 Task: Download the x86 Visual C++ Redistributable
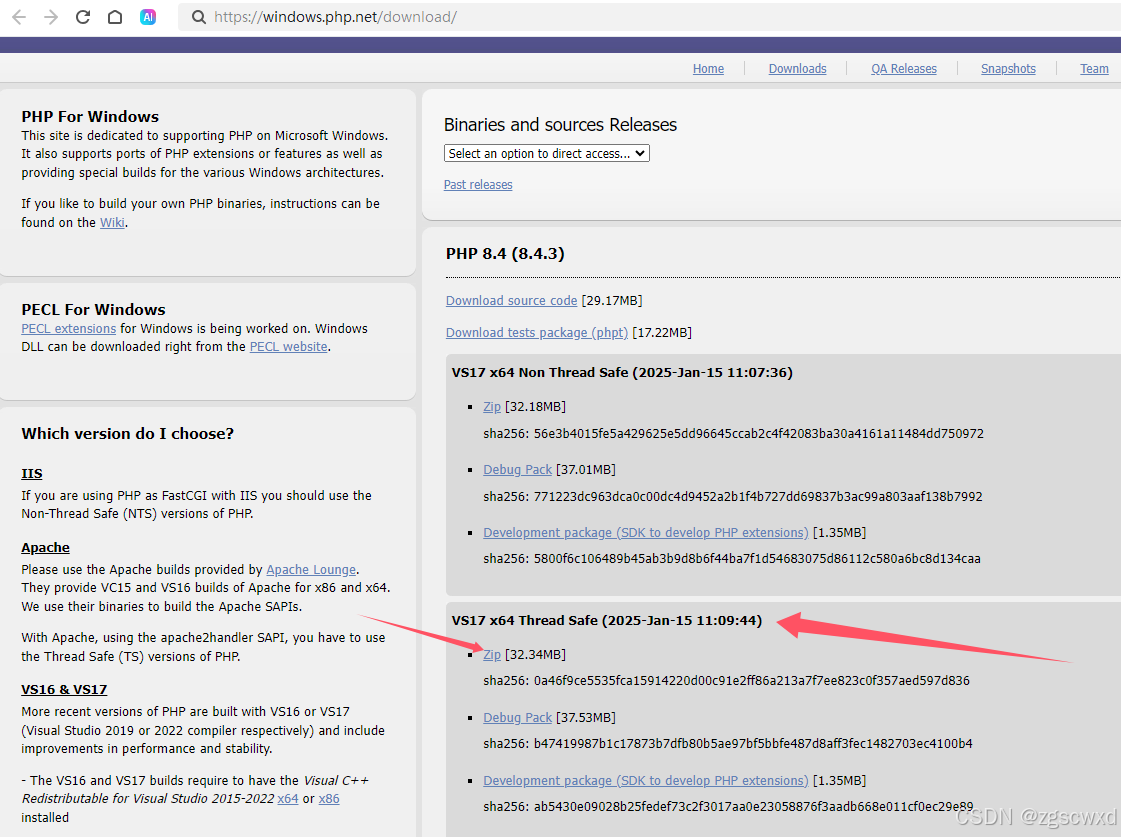329,799
